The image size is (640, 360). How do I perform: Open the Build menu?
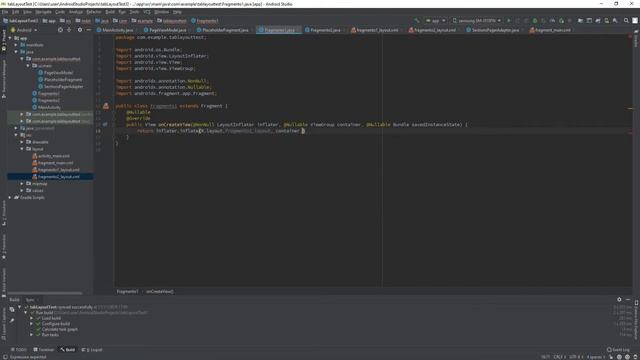click(110, 12)
